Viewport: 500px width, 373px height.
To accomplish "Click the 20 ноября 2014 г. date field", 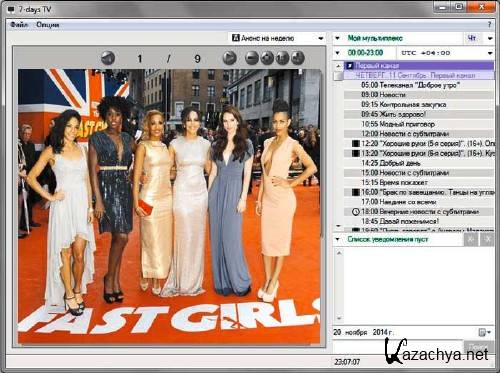I will [364, 332].
